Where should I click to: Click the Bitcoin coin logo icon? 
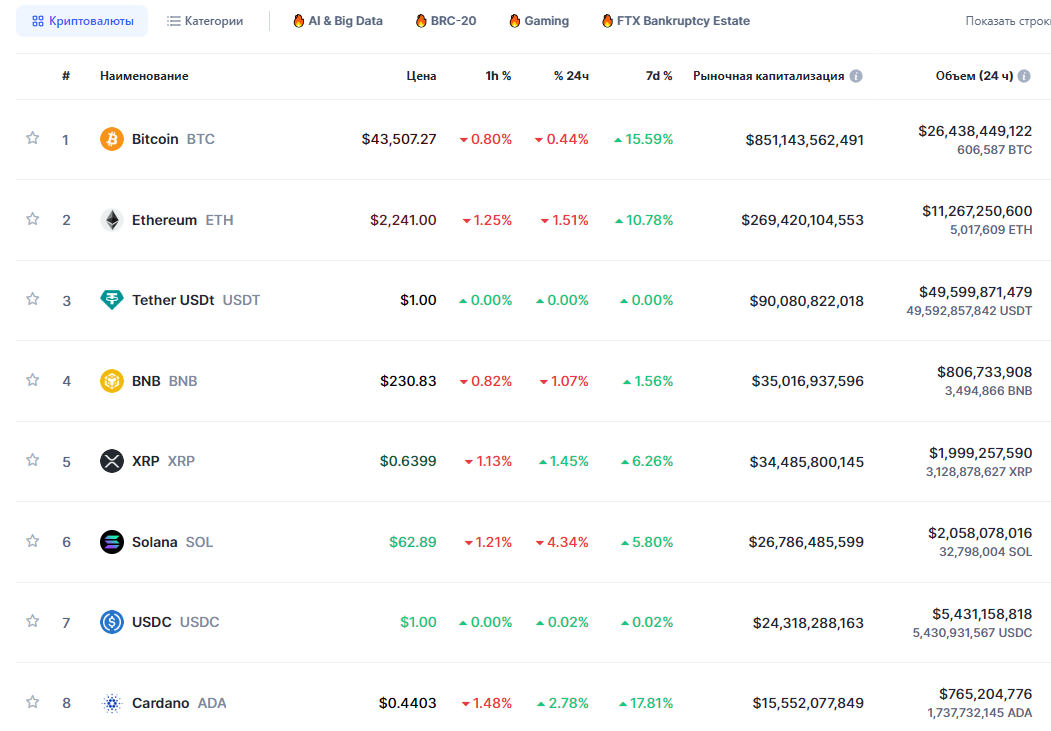(x=112, y=139)
